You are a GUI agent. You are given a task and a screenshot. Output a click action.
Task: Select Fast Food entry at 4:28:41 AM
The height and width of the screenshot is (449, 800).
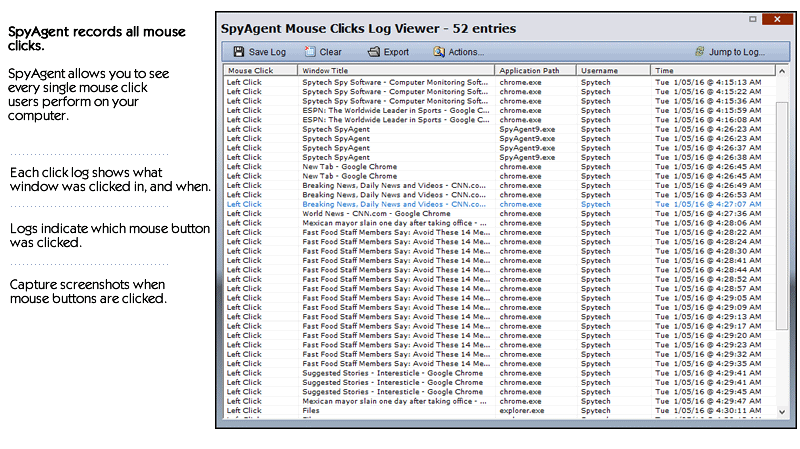tap(499, 260)
